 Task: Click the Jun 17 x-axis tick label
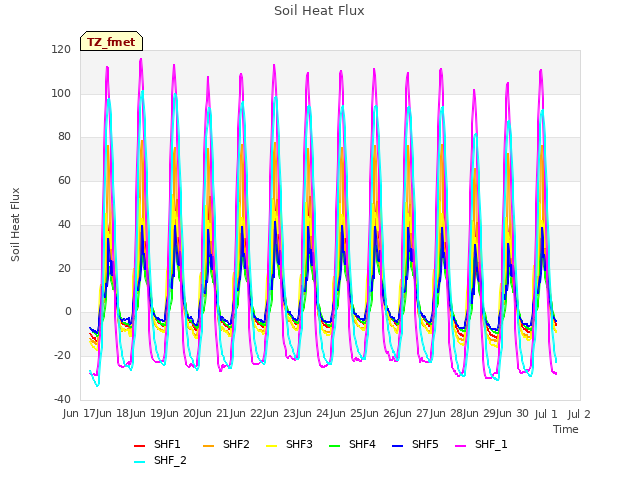point(80,413)
